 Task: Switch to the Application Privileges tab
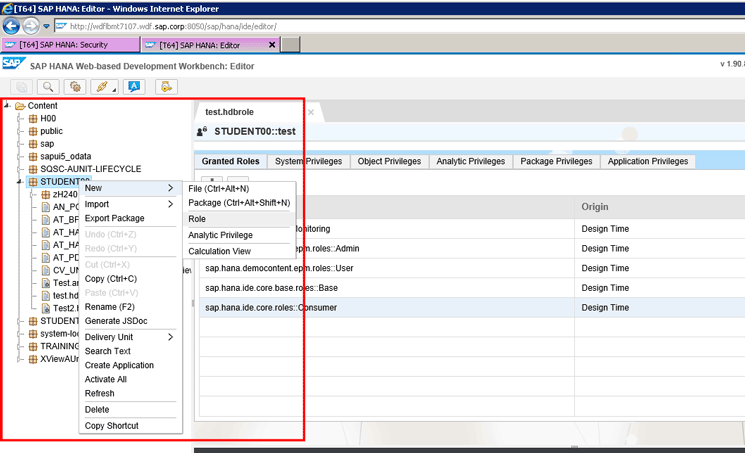tap(648, 161)
